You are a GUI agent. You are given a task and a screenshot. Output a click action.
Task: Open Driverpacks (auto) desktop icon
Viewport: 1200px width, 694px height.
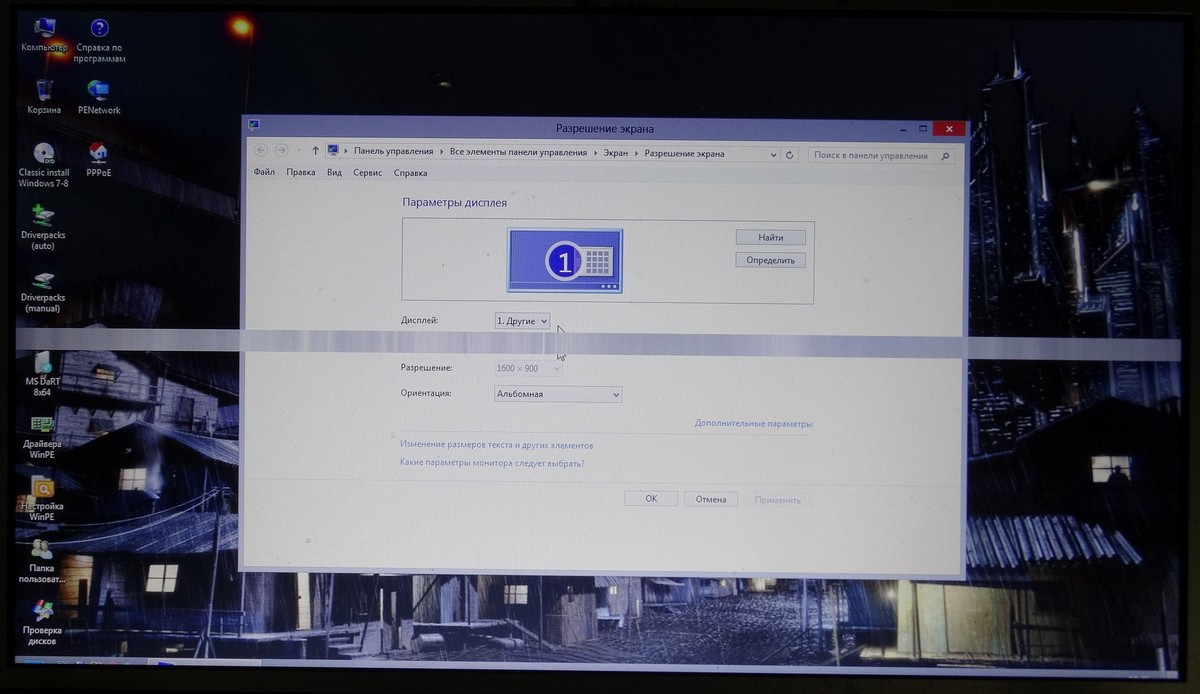43,215
